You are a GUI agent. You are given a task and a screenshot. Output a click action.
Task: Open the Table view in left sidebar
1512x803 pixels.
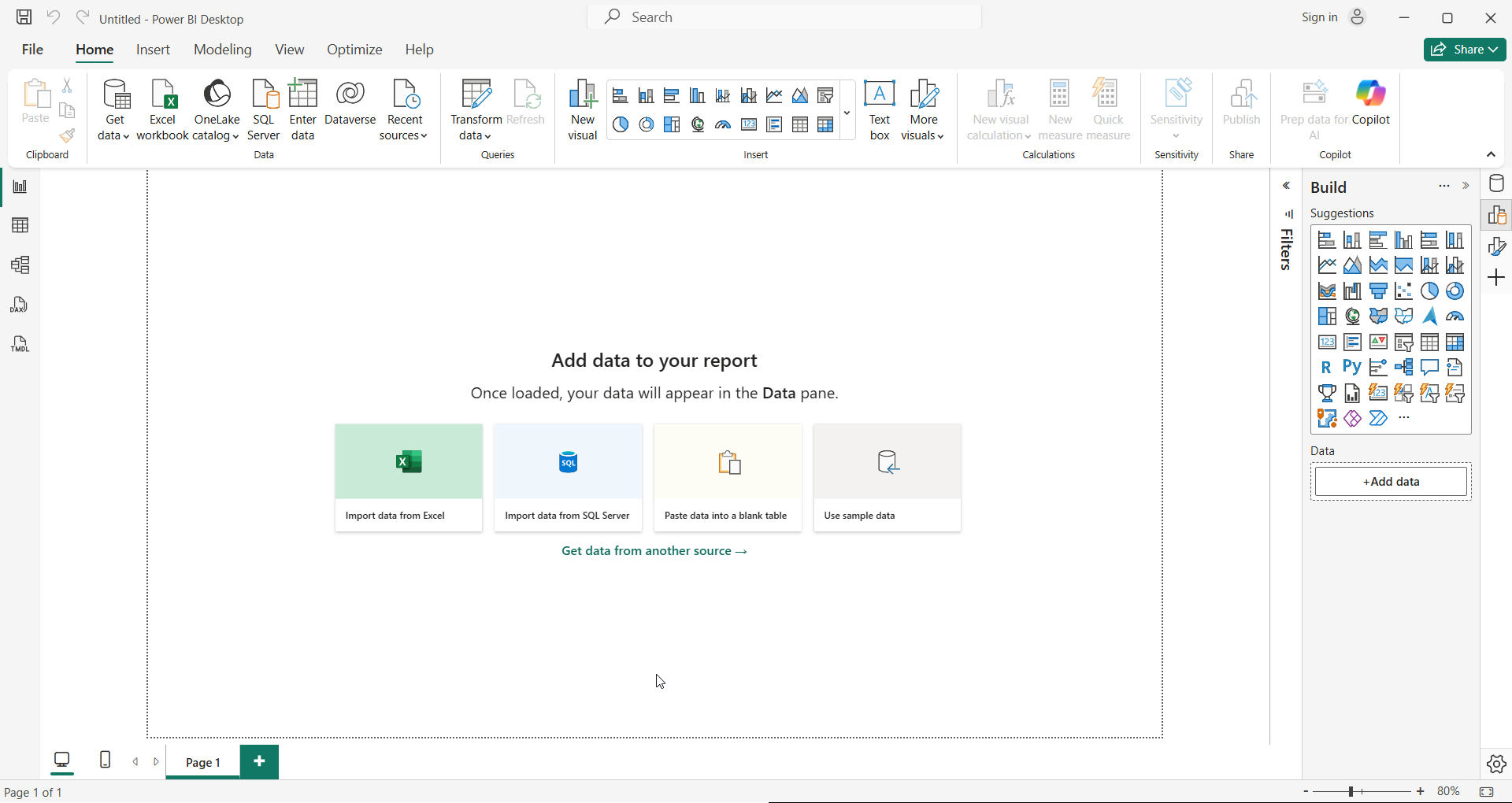pyautogui.click(x=20, y=226)
